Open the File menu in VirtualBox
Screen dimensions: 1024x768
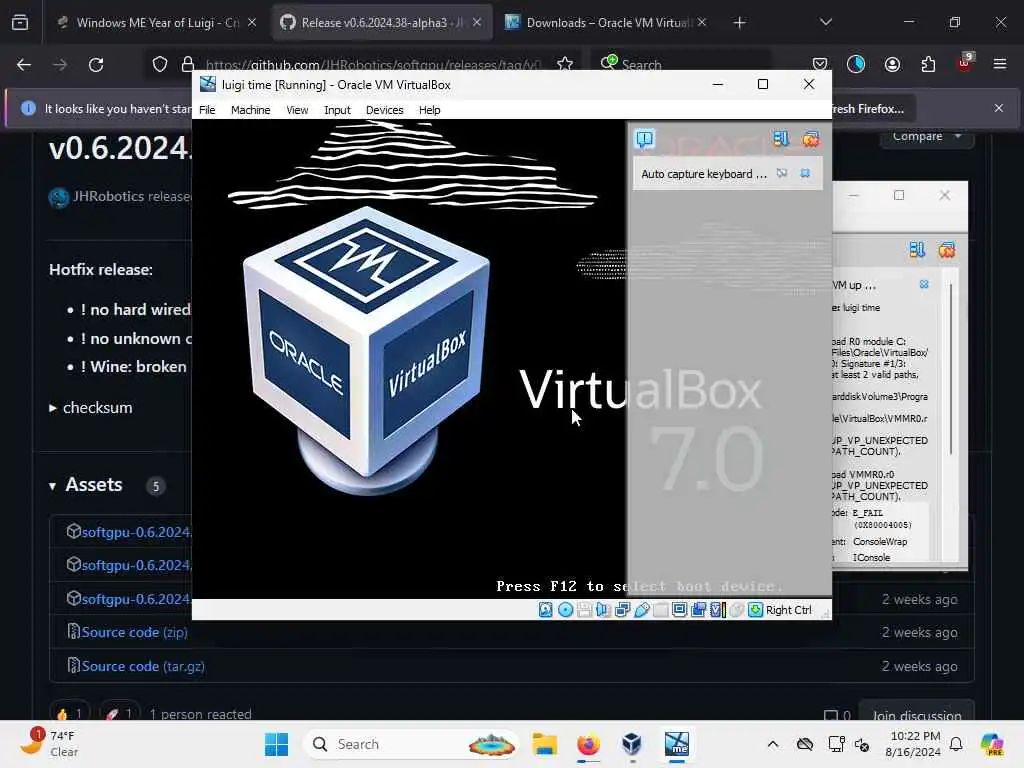pos(207,110)
